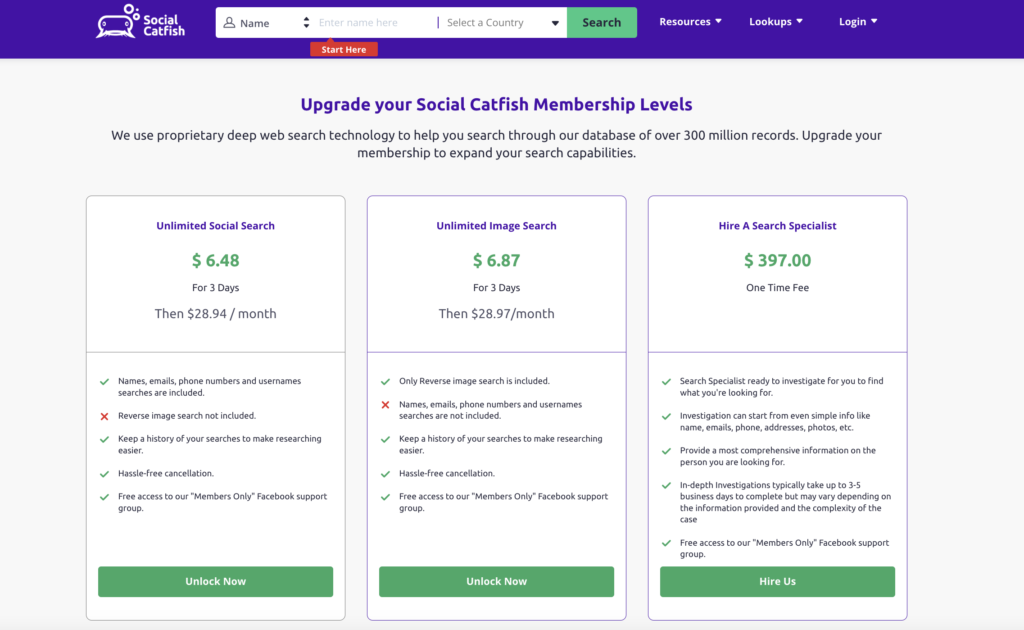The height and width of the screenshot is (630, 1024).
Task: Click the checkmark beside Only Reverse image search is included
Action: (387, 381)
